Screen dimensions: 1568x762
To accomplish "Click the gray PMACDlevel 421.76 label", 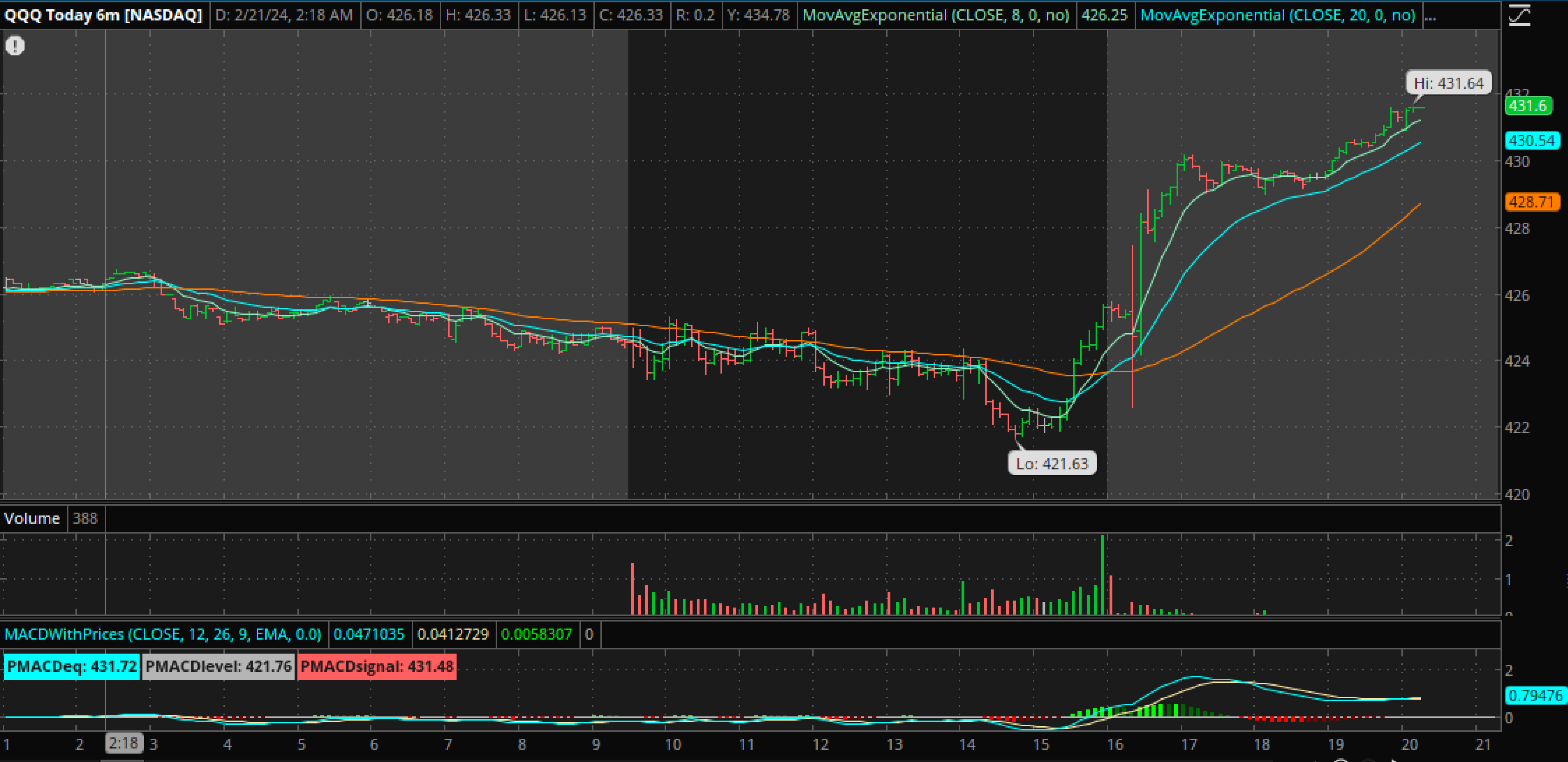I will point(219,667).
